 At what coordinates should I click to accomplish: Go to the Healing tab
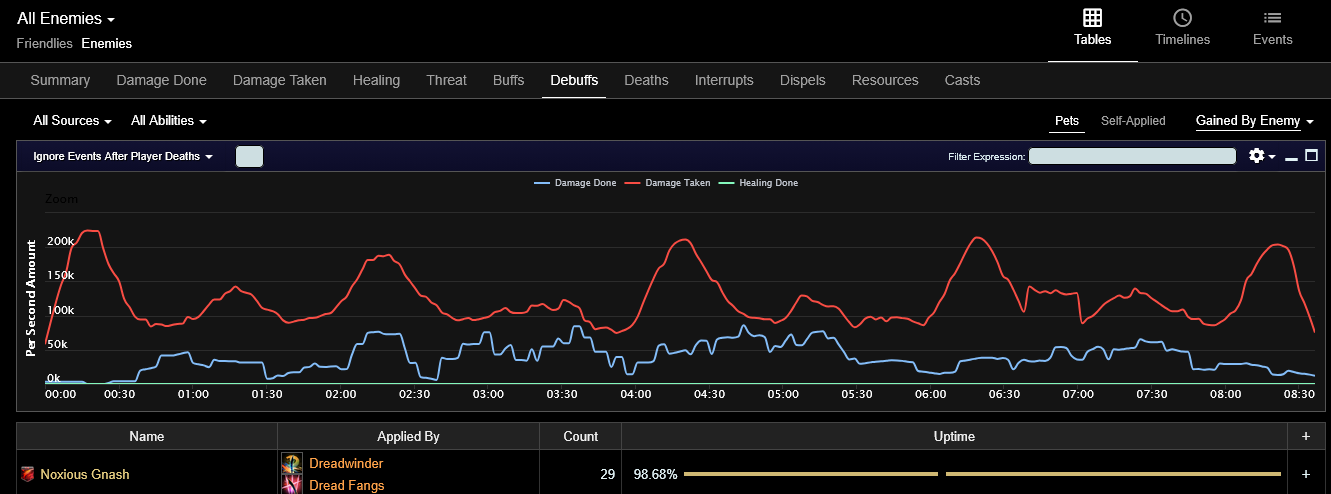click(376, 80)
